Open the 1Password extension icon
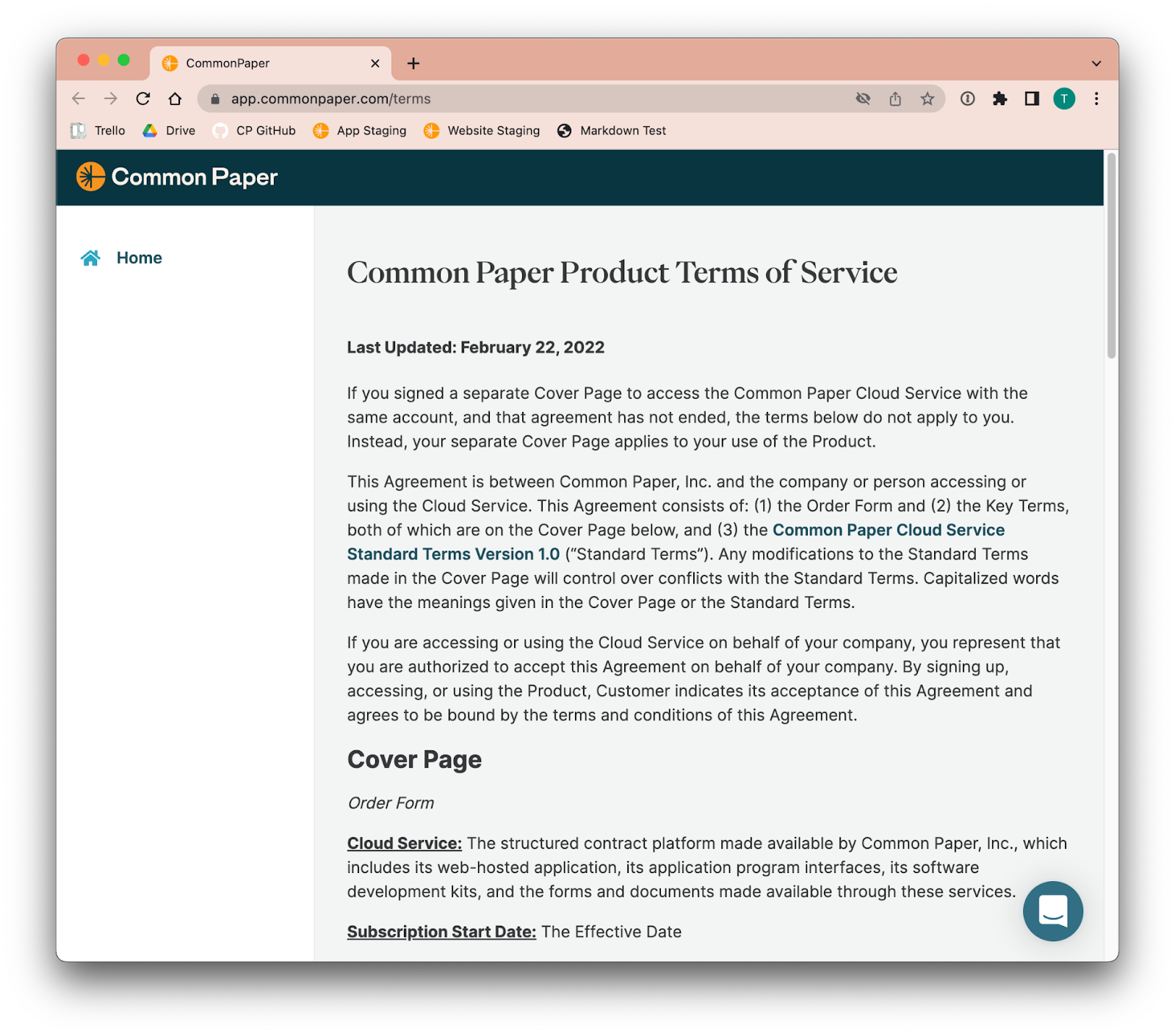The height and width of the screenshot is (1036, 1175). 968,98
